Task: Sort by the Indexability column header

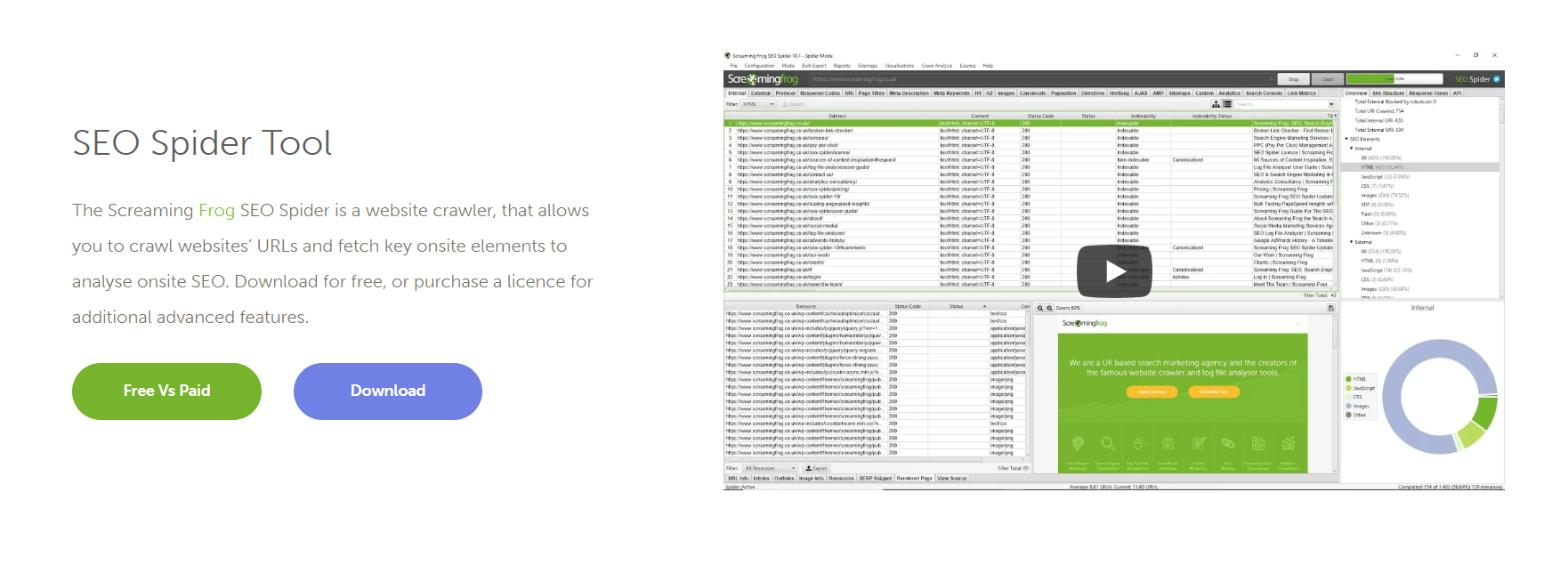Action: click(x=1144, y=116)
